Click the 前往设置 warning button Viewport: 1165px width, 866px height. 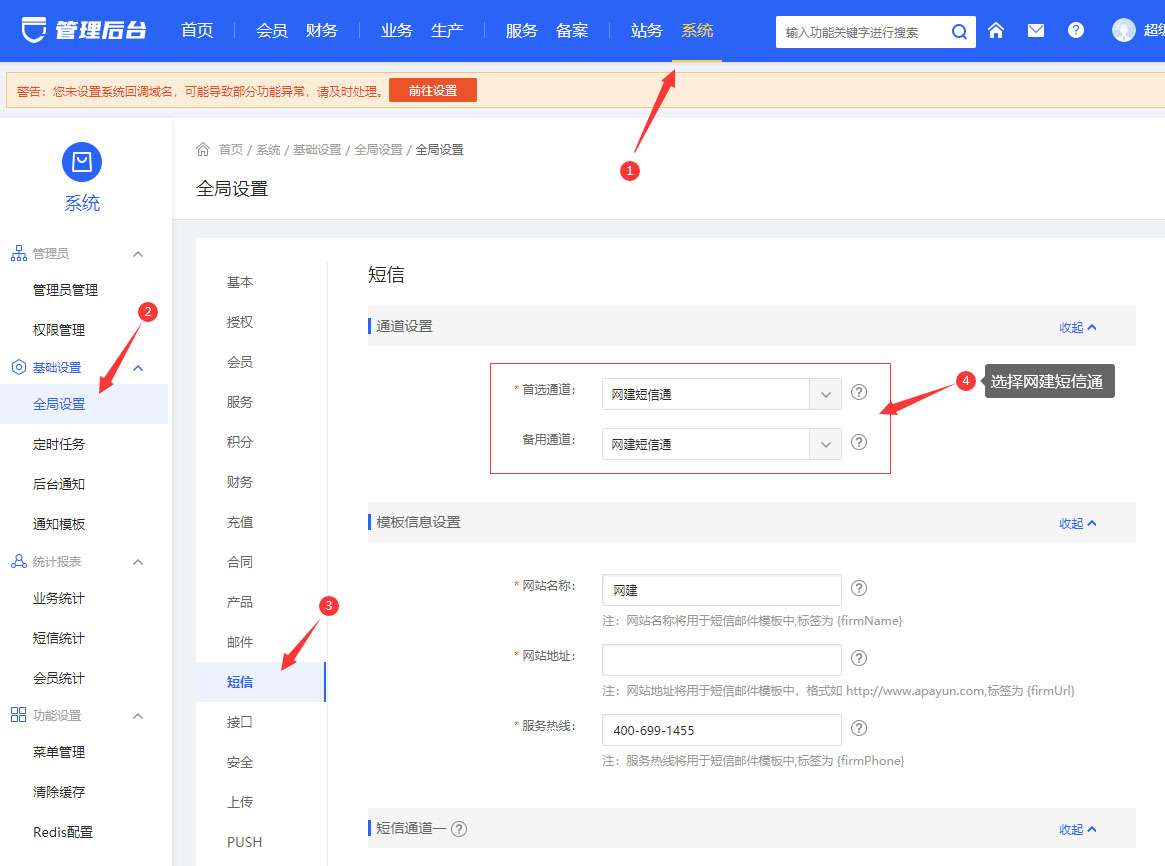[433, 91]
